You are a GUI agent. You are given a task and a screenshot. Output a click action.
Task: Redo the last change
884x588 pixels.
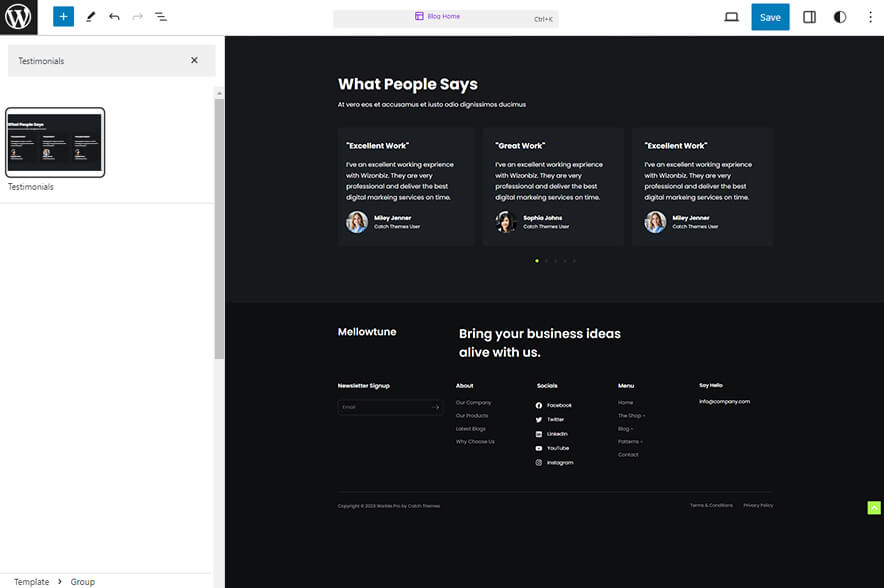[x=137, y=16]
